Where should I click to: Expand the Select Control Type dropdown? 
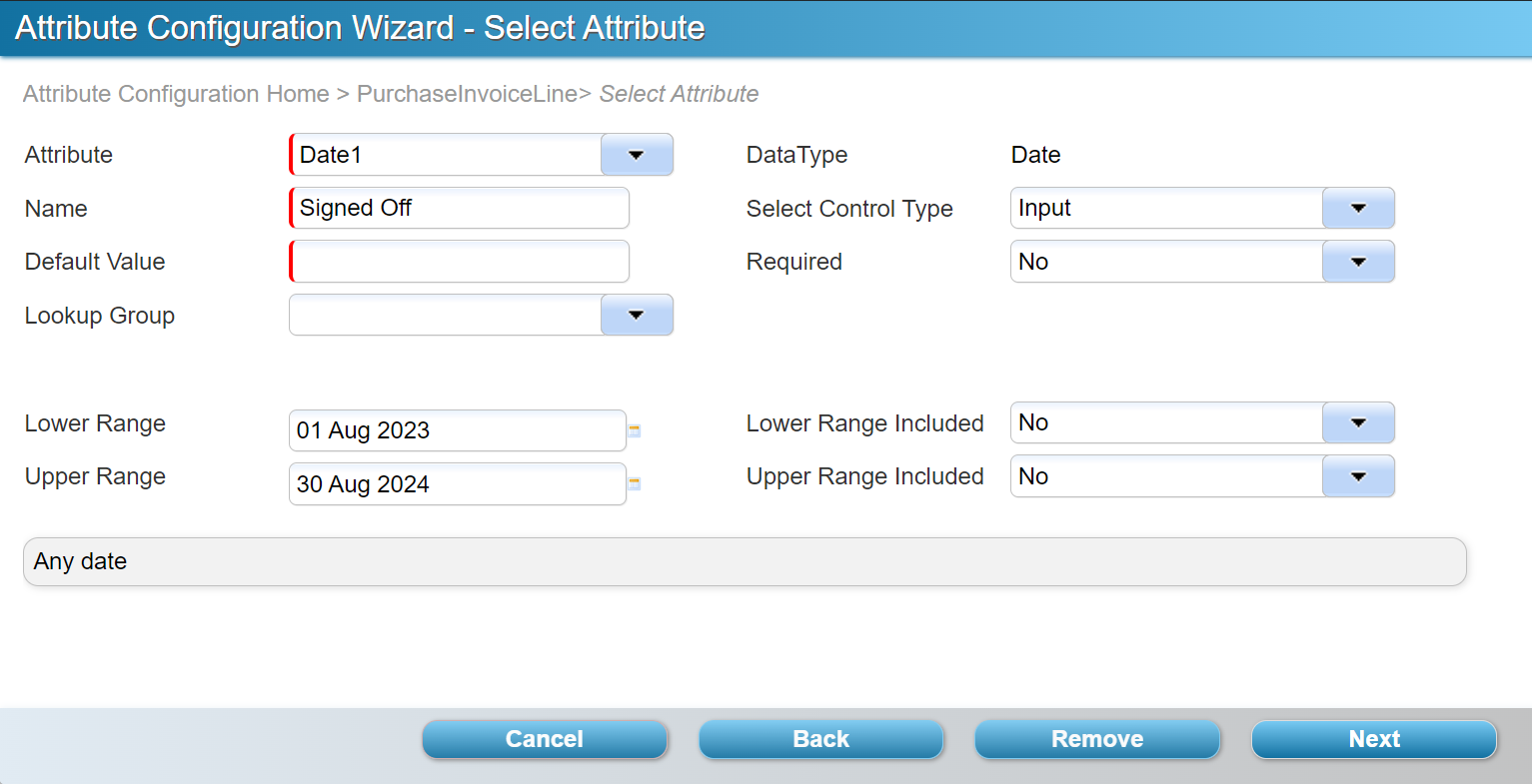(x=1357, y=209)
